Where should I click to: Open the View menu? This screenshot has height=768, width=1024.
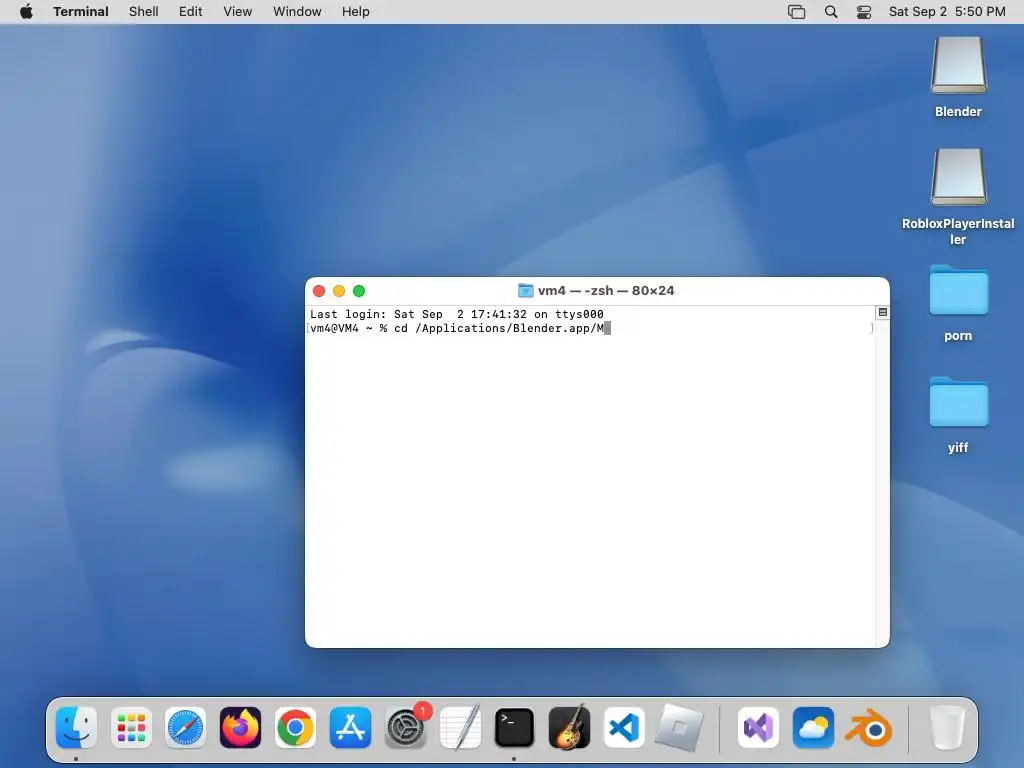click(238, 12)
